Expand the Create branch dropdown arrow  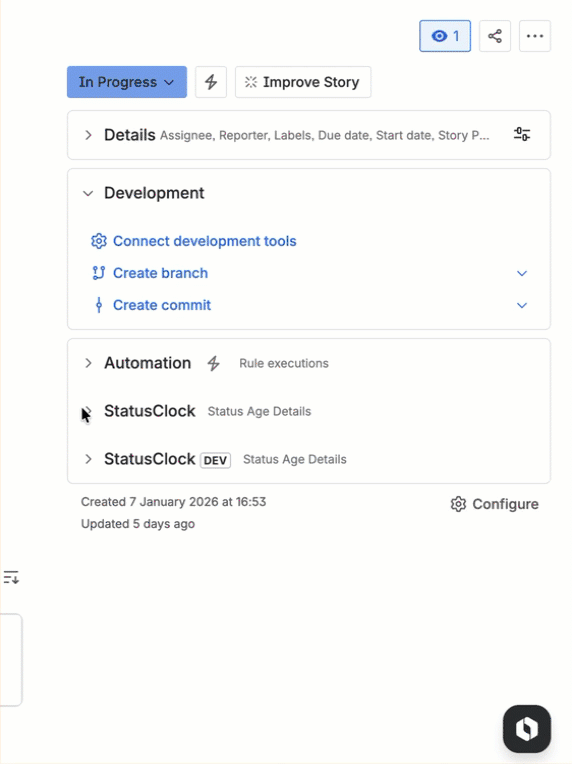coord(522,273)
